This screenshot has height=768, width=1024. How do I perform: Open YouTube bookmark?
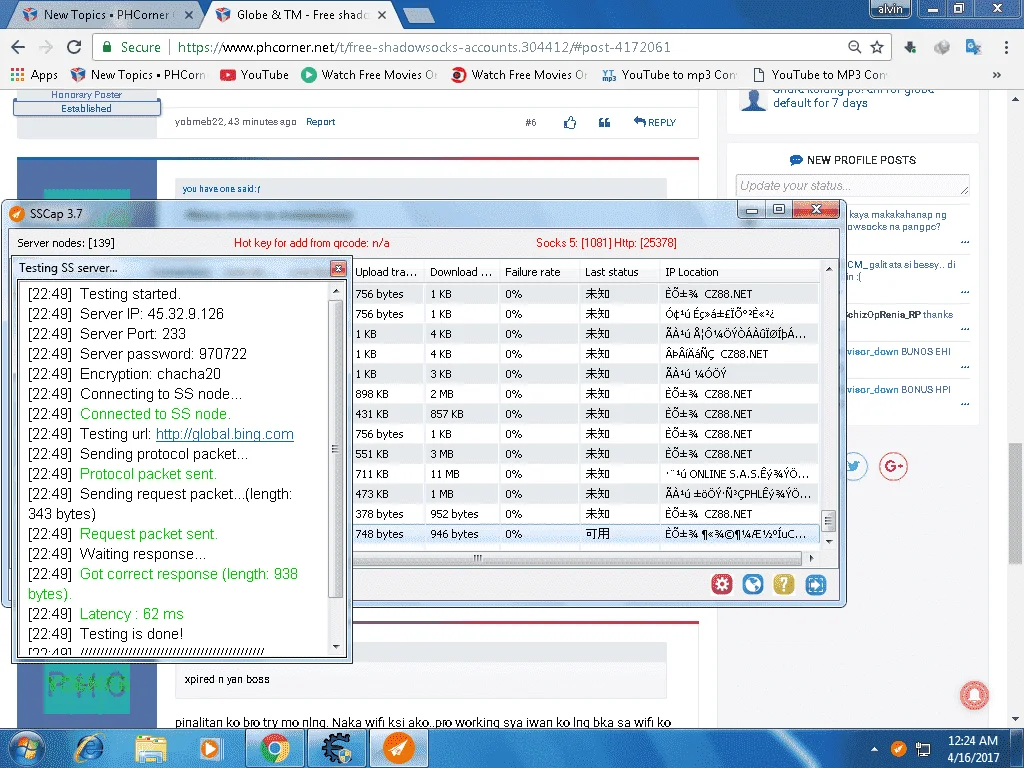(255, 74)
